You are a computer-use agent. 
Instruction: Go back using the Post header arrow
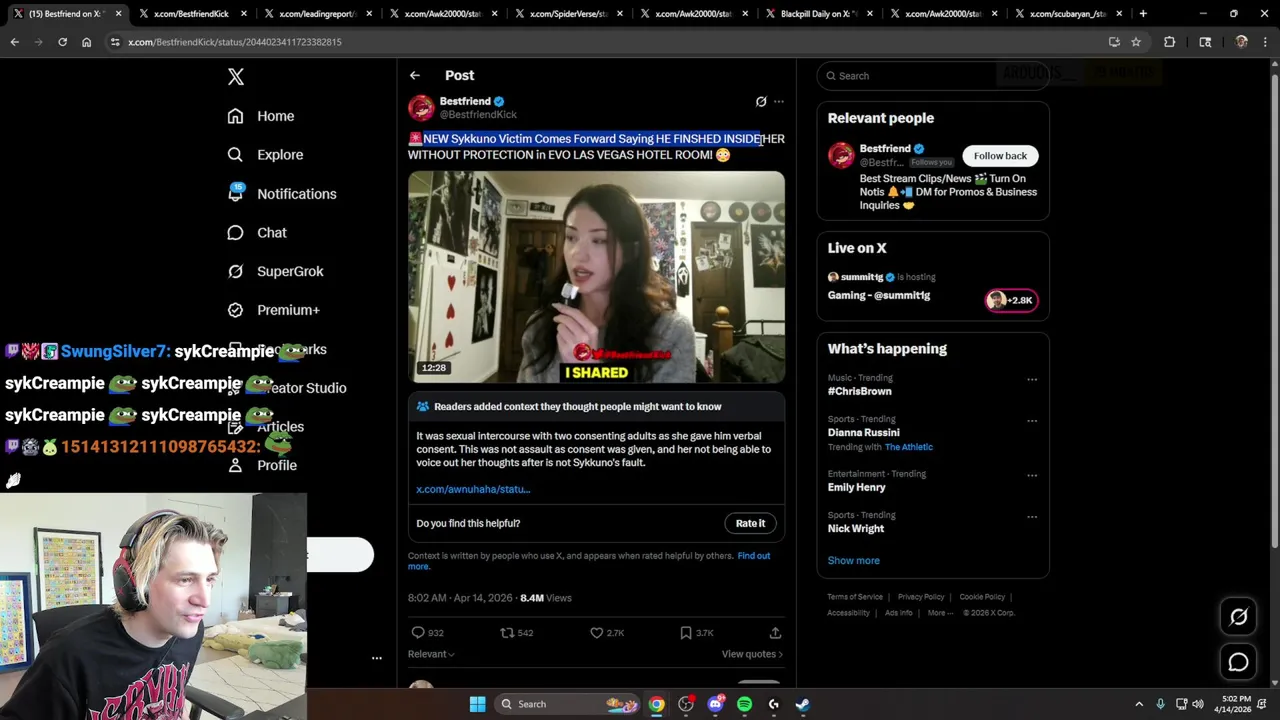click(x=415, y=75)
